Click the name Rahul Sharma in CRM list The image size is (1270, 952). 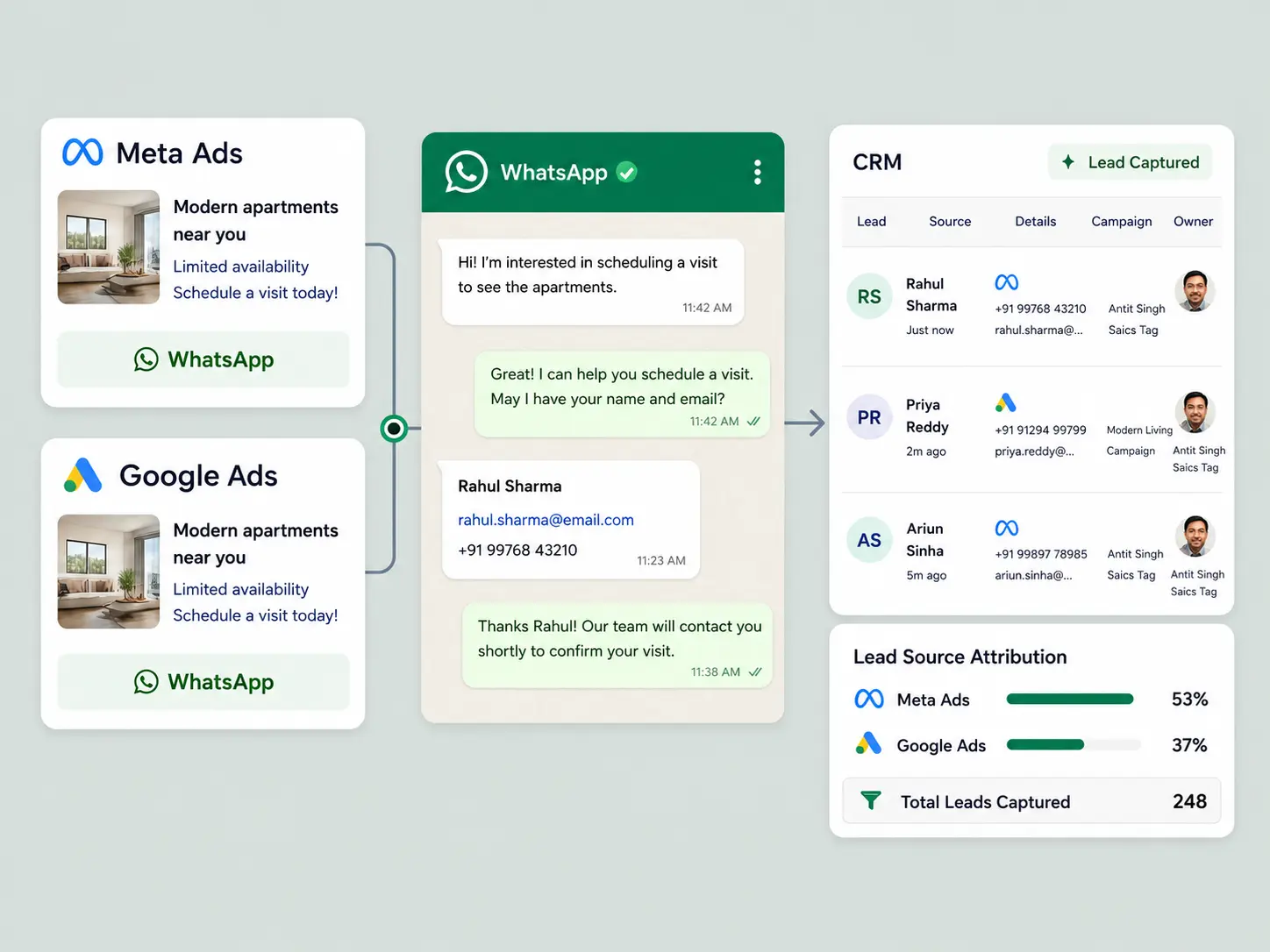click(x=931, y=295)
